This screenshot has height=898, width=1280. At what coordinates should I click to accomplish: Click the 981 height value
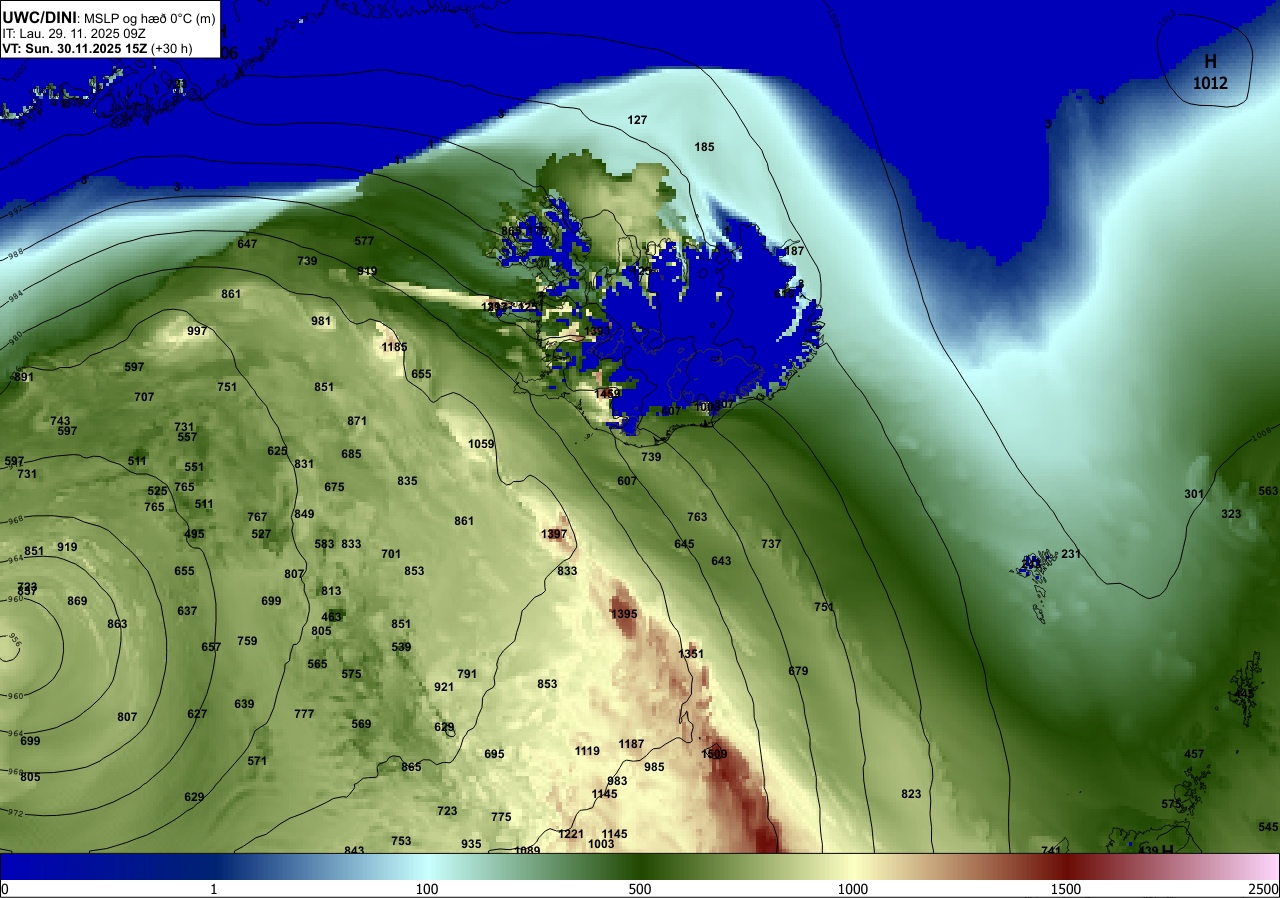[x=321, y=321]
